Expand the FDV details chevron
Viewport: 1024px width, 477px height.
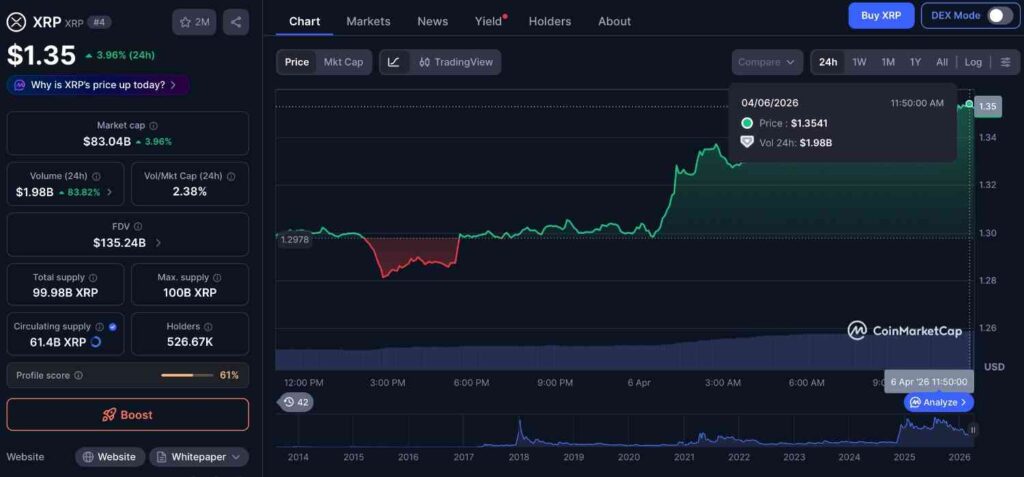158,243
